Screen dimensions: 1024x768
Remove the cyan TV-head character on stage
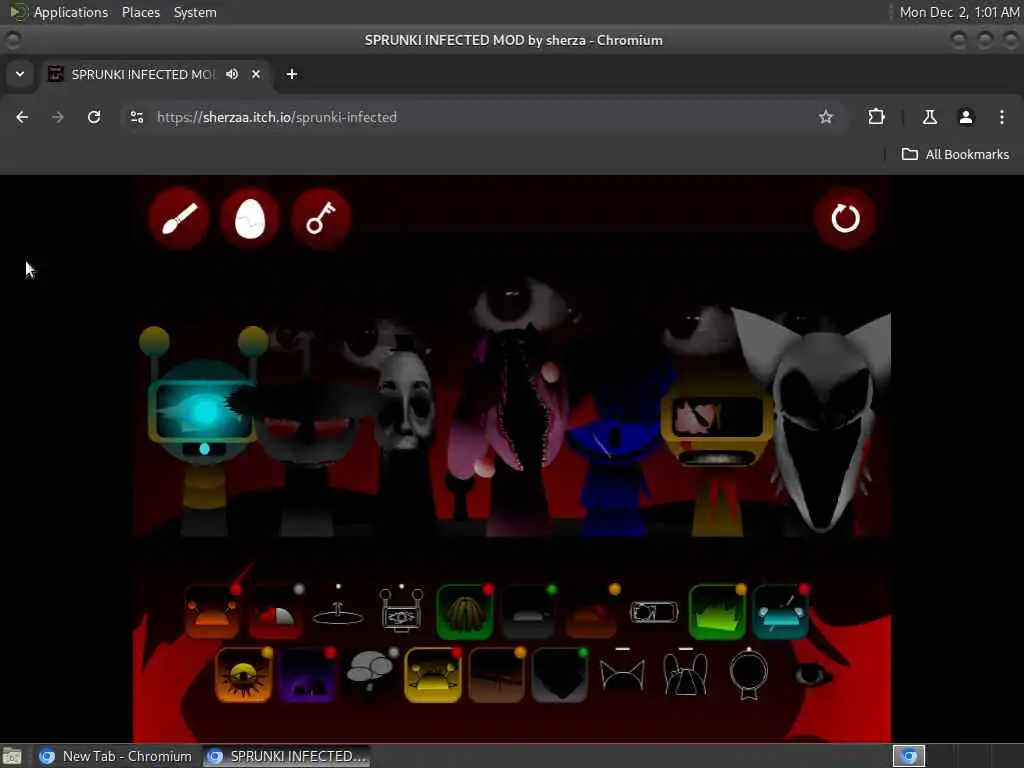tap(203, 431)
